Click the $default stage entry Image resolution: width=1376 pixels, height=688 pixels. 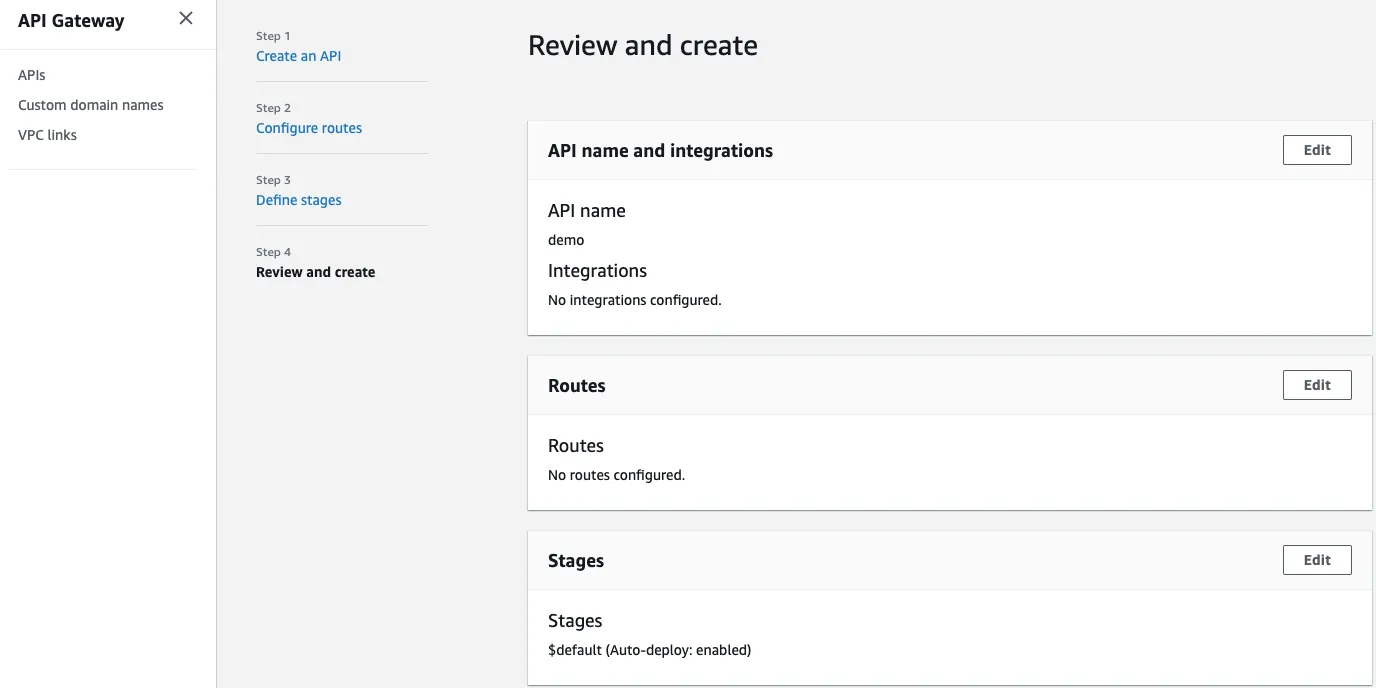pos(648,649)
